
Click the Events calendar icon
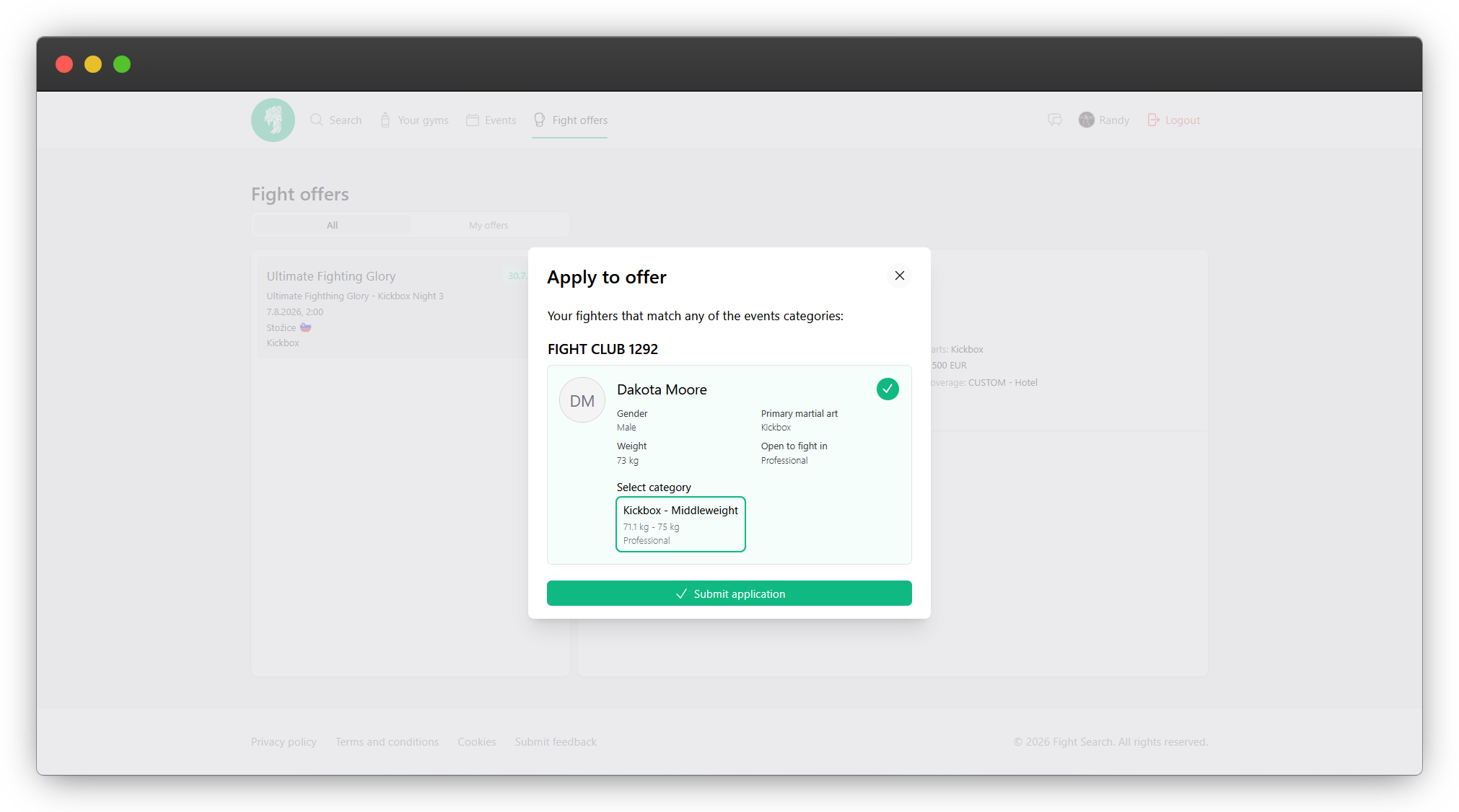tap(473, 120)
